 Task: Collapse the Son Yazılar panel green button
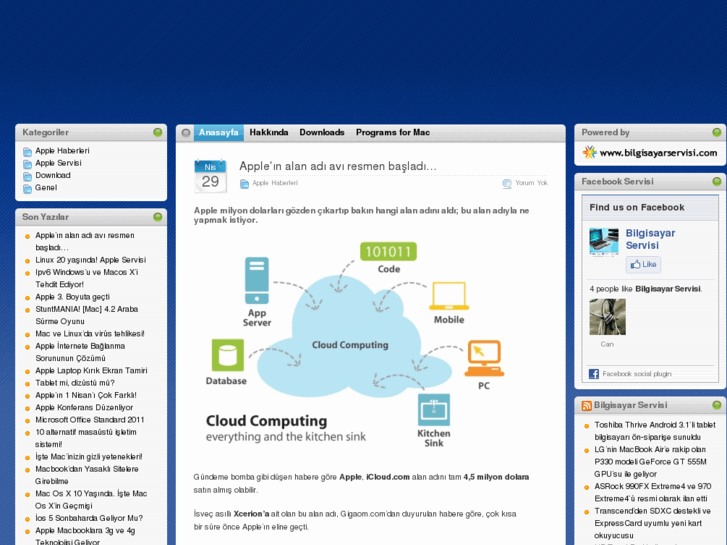point(158,217)
